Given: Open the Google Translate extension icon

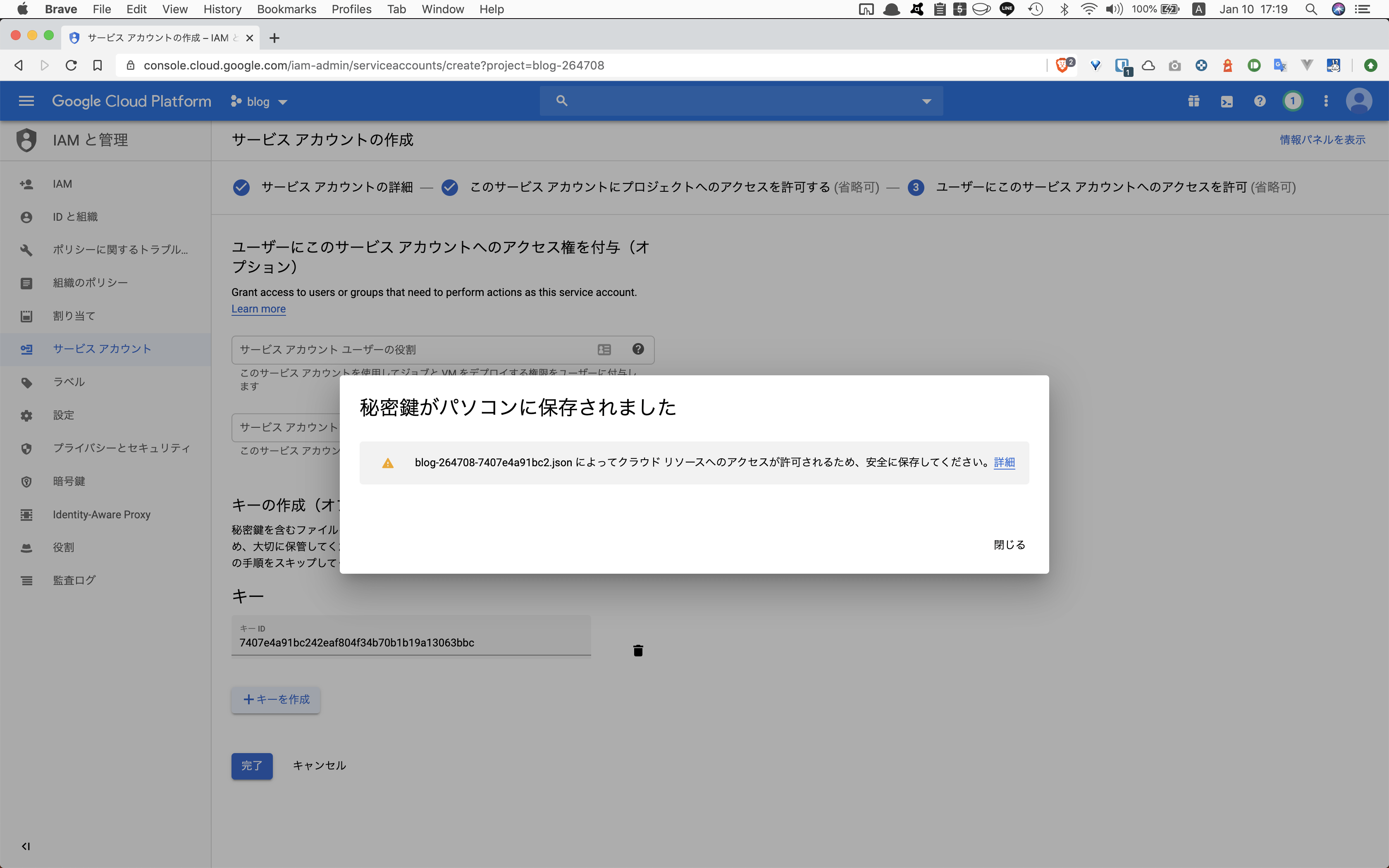Looking at the screenshot, I should [x=1281, y=65].
